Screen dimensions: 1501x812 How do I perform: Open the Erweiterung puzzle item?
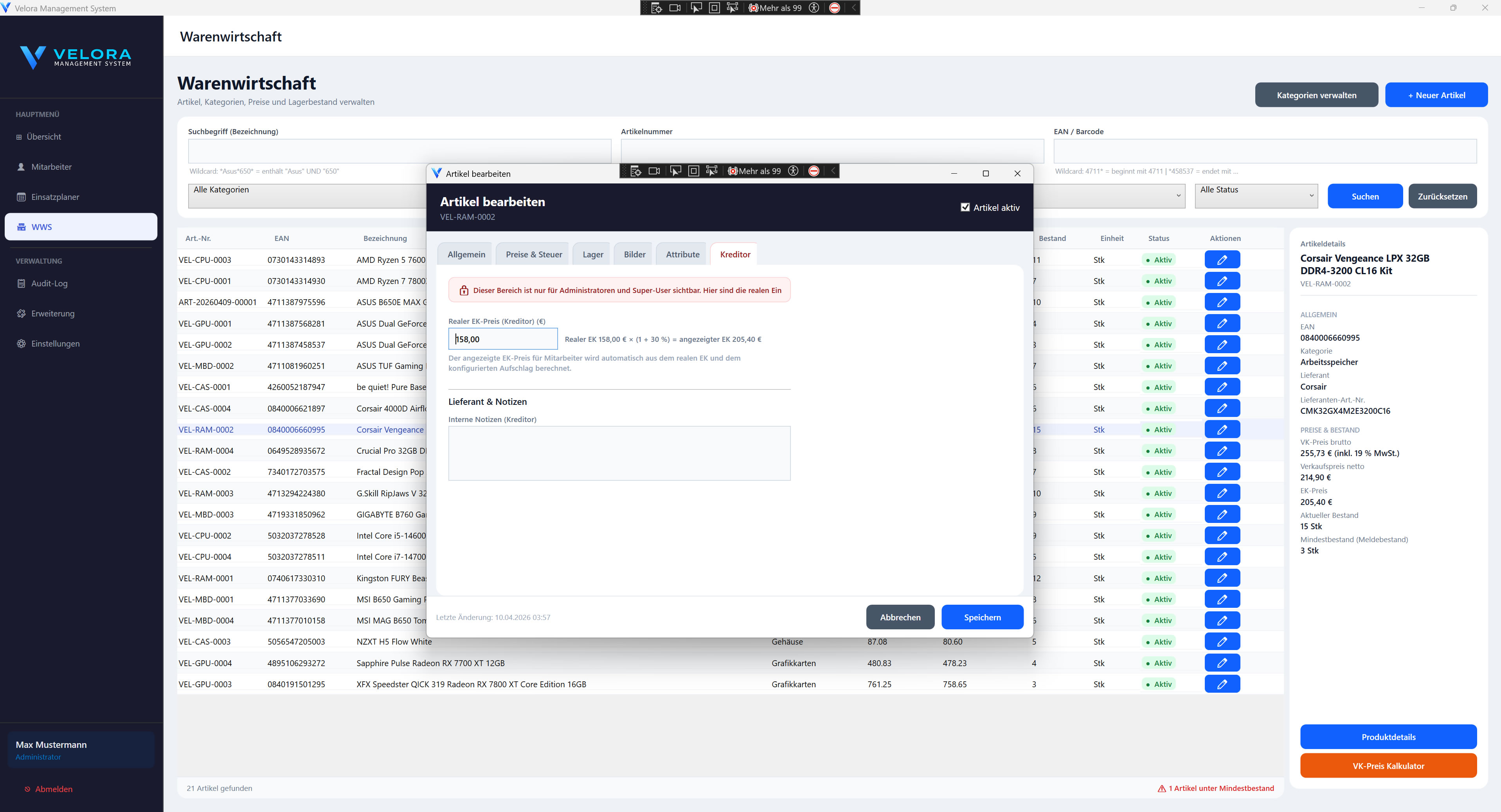[x=52, y=313]
